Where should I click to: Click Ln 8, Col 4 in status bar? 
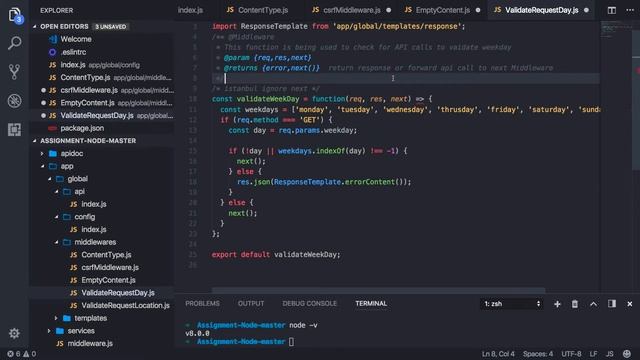click(x=498, y=354)
